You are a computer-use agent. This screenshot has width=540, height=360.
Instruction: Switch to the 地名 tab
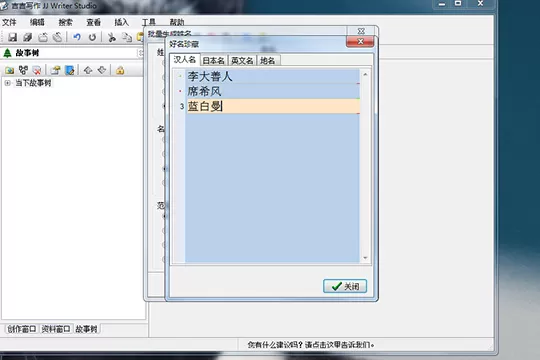268,61
